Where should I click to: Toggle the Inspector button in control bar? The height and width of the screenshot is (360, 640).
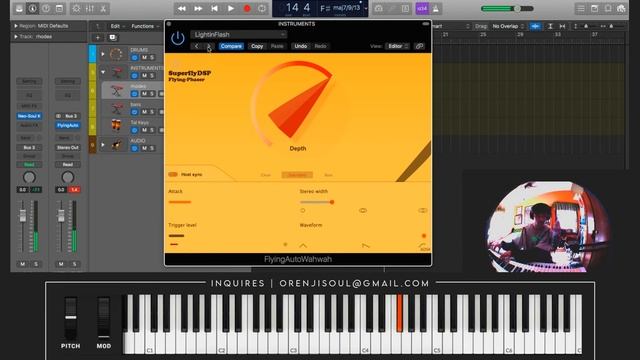tap(33, 9)
